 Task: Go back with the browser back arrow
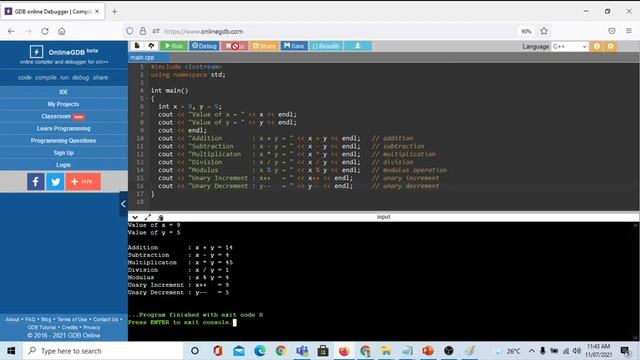(11, 31)
